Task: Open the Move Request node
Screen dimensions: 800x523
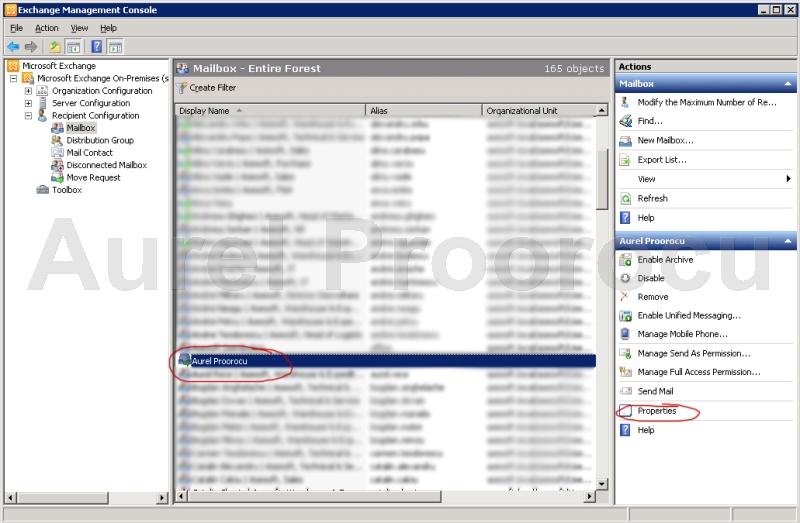Action: [x=93, y=178]
